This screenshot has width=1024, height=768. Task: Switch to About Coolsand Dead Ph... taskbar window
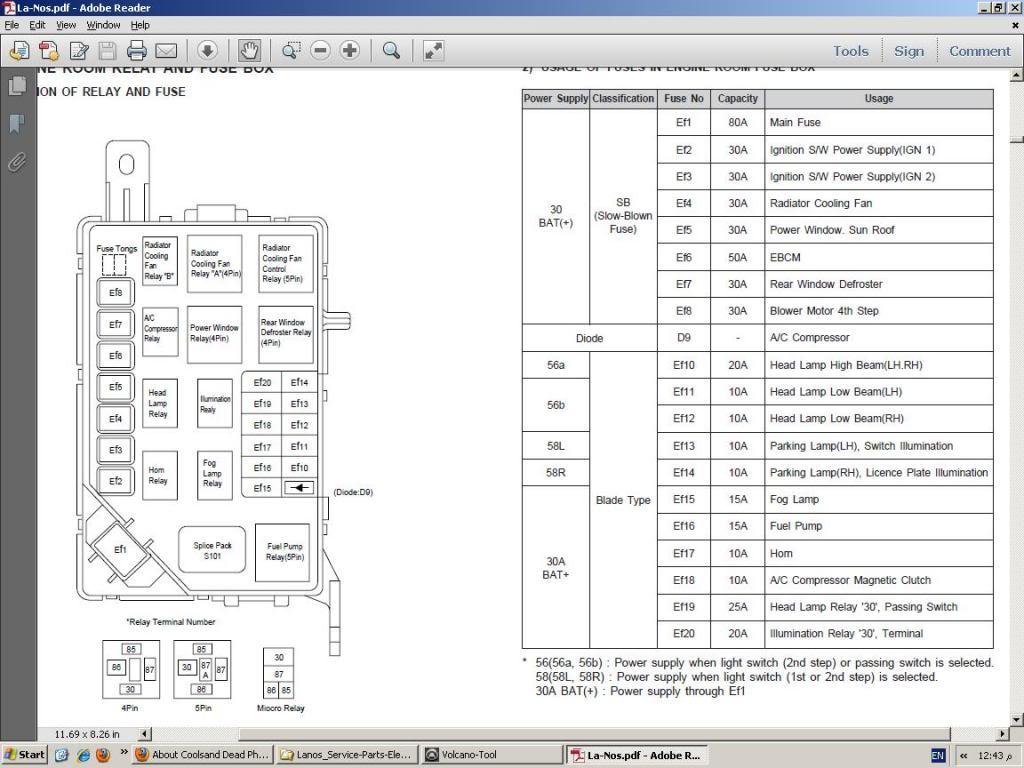(x=202, y=755)
